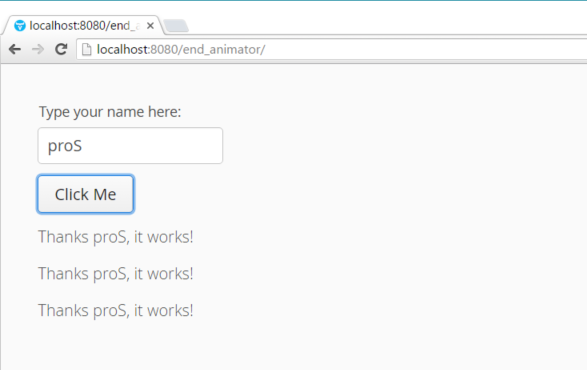587x370 pixels.
Task: Open a new tab with the blank tab button
Action: click(x=176, y=26)
